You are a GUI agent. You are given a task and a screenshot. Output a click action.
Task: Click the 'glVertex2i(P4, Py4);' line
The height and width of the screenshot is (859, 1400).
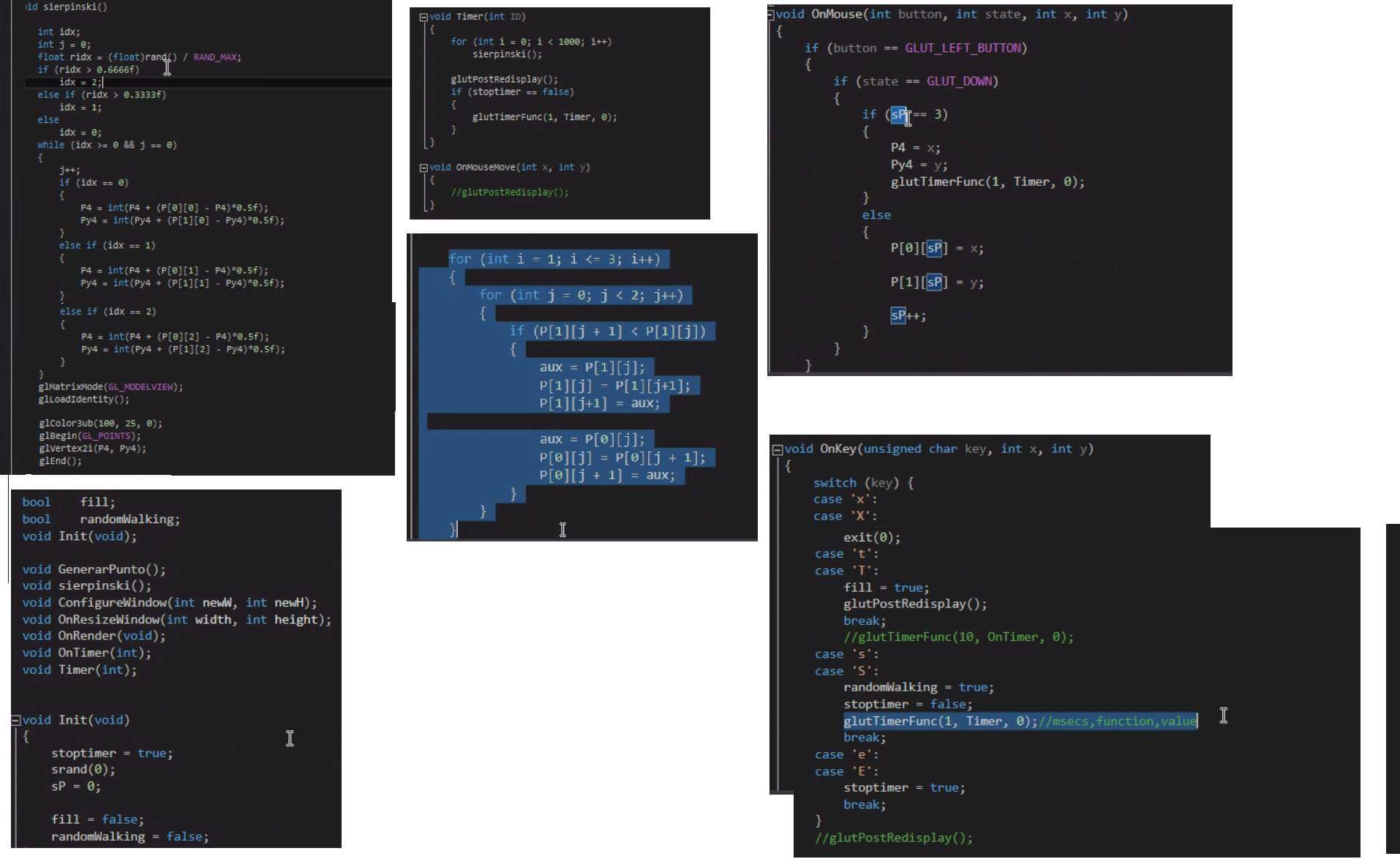coord(92,449)
